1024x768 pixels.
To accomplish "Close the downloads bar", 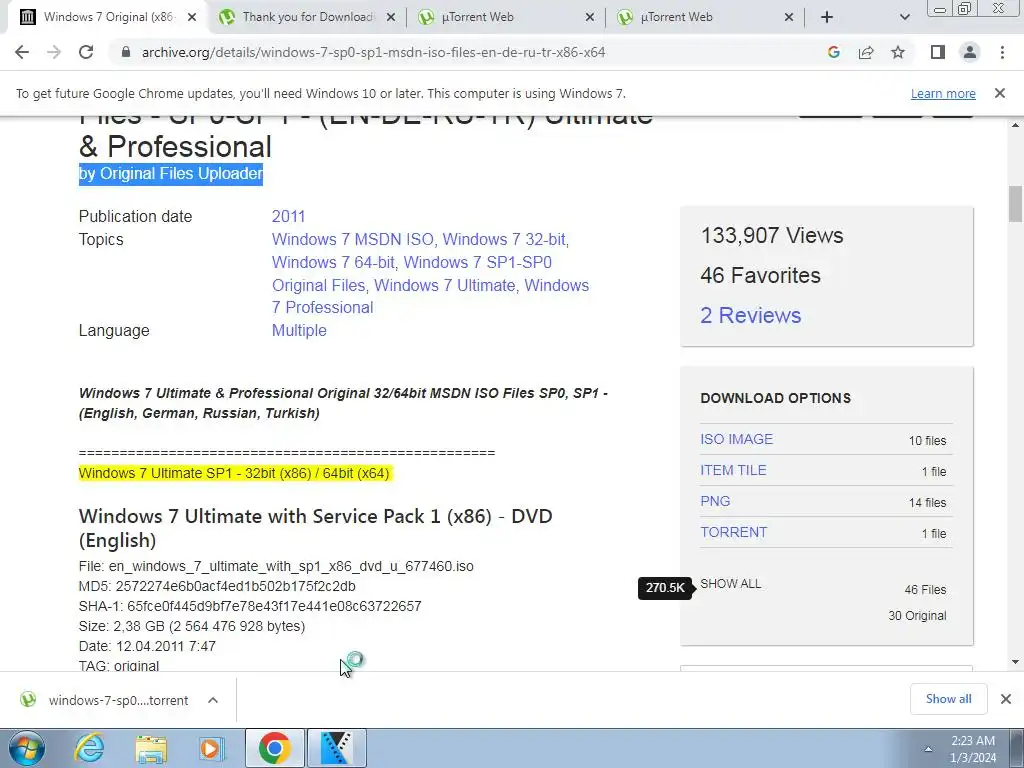I will tap(1006, 699).
